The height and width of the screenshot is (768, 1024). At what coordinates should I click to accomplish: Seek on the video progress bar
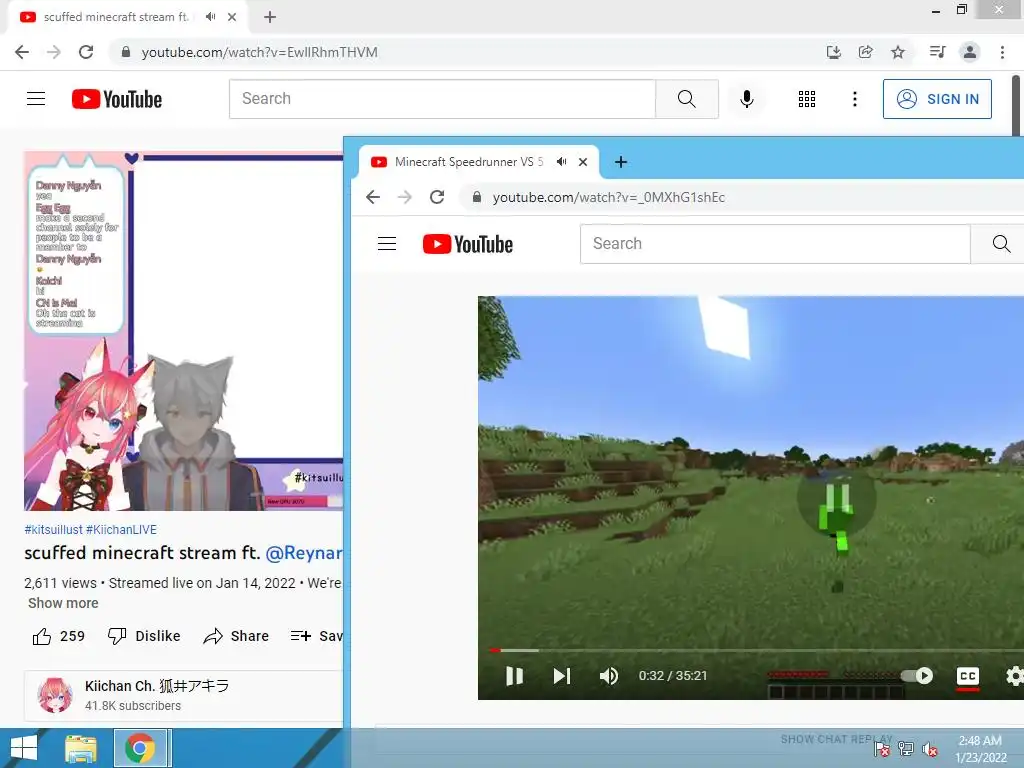[756, 650]
